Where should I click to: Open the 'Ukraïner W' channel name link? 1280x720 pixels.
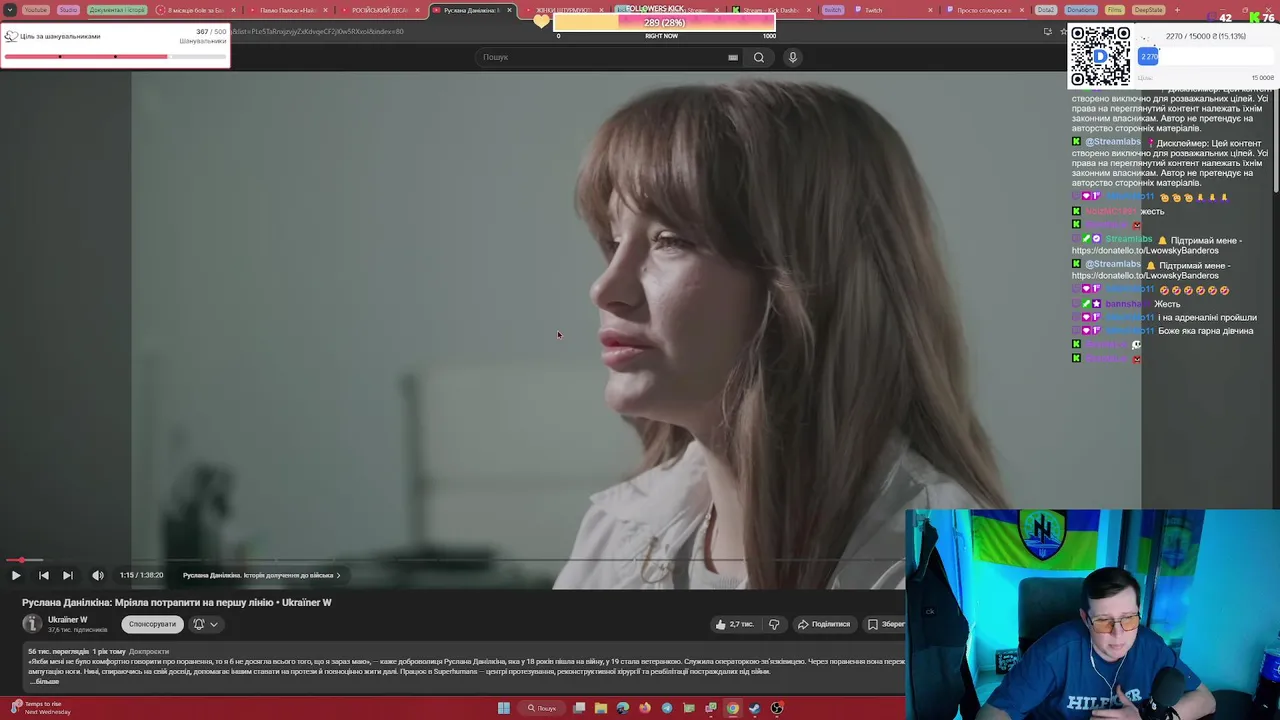coord(68,620)
